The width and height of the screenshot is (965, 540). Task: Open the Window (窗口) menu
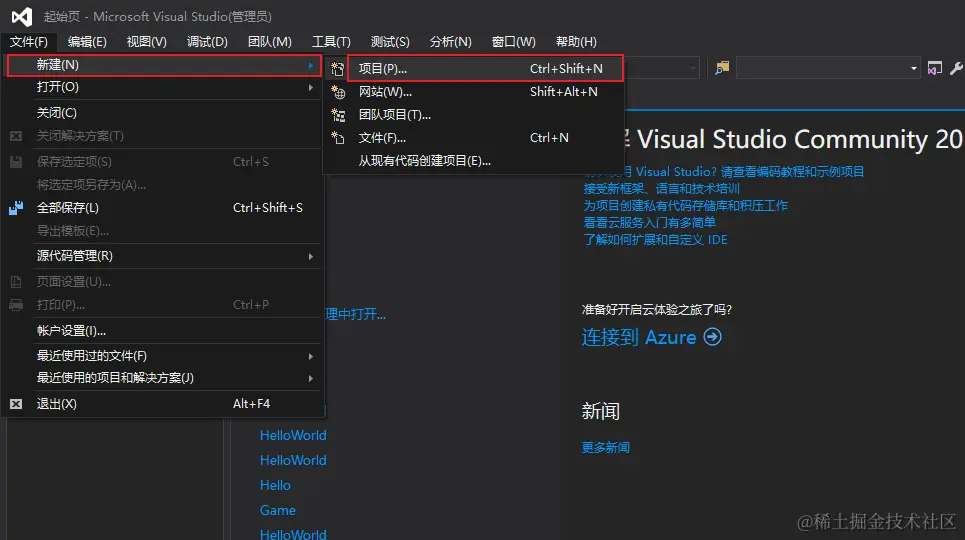(x=513, y=42)
